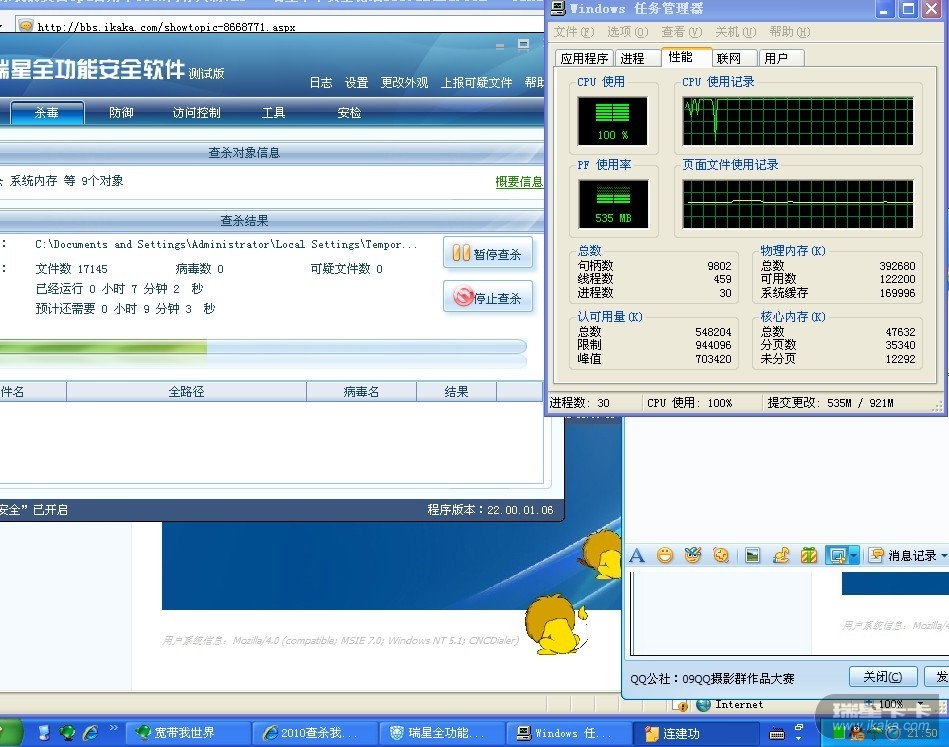
Task: Click the QQ gift box icon
Action: pyautogui.click(x=809, y=555)
